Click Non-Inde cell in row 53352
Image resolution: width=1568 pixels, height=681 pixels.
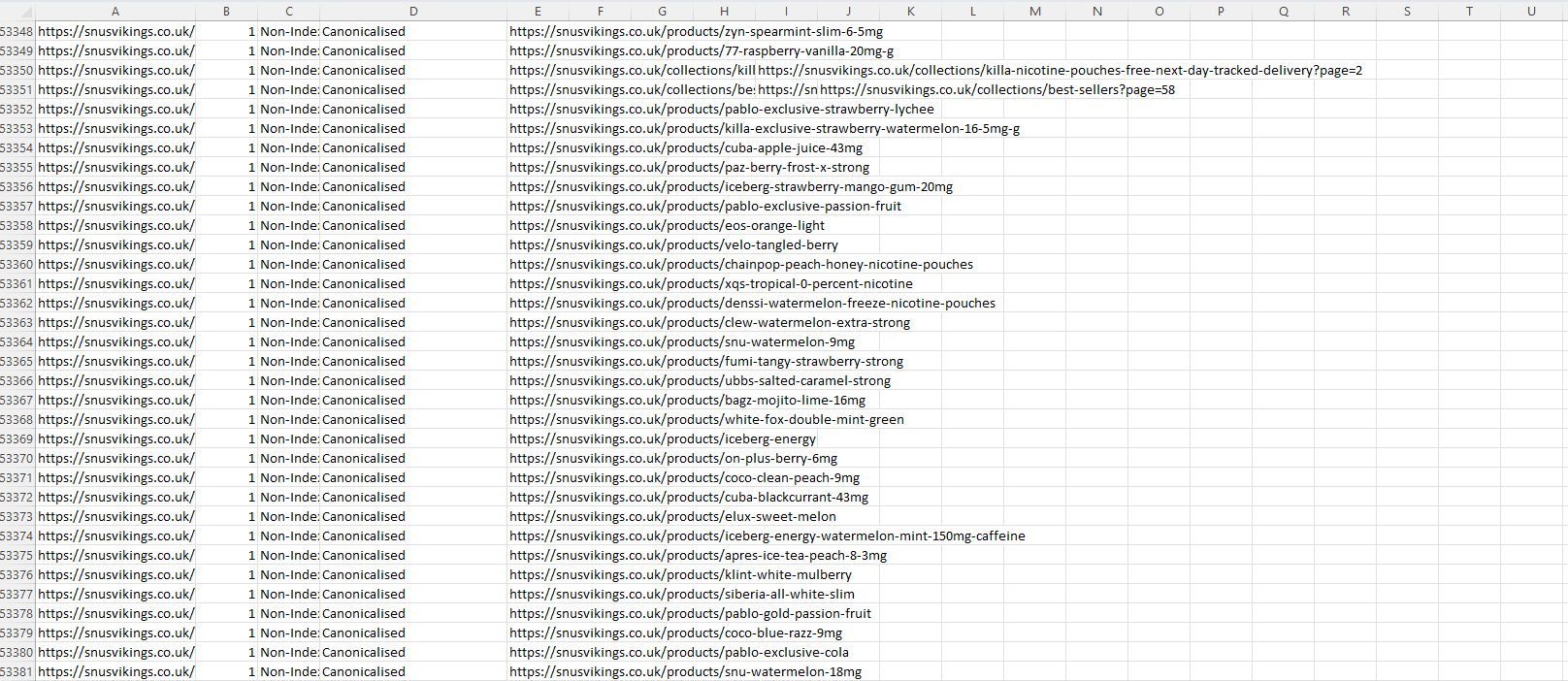coord(289,109)
